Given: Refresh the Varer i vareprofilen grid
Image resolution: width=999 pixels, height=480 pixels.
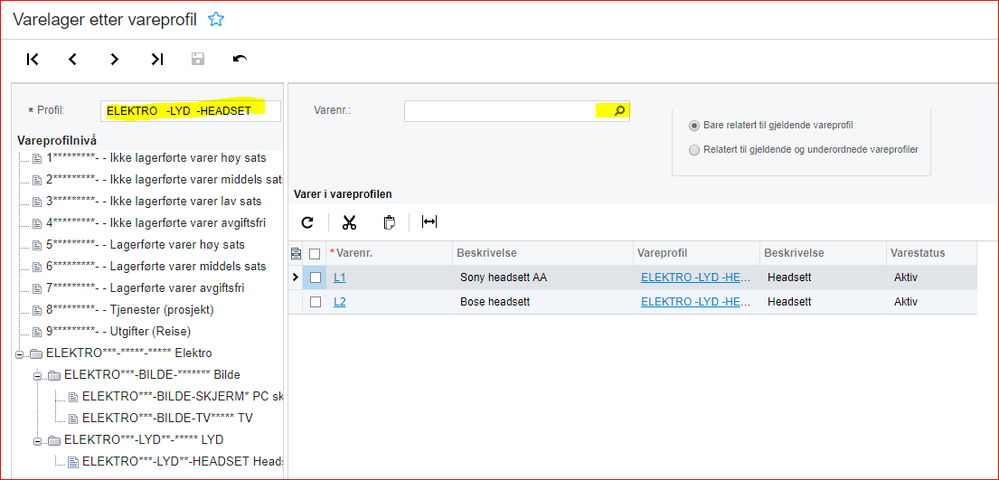Looking at the screenshot, I should (x=308, y=222).
